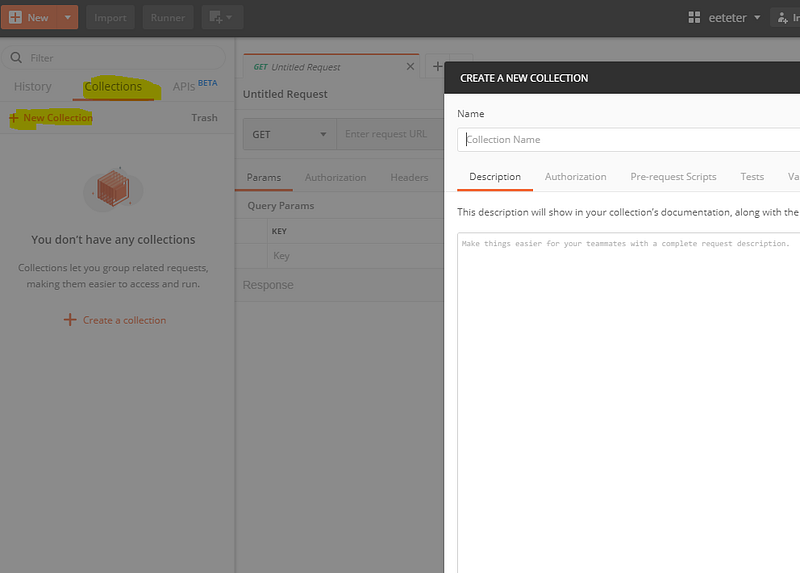The width and height of the screenshot is (800, 573).
Task: Select the Params tab in request
Action: click(264, 178)
